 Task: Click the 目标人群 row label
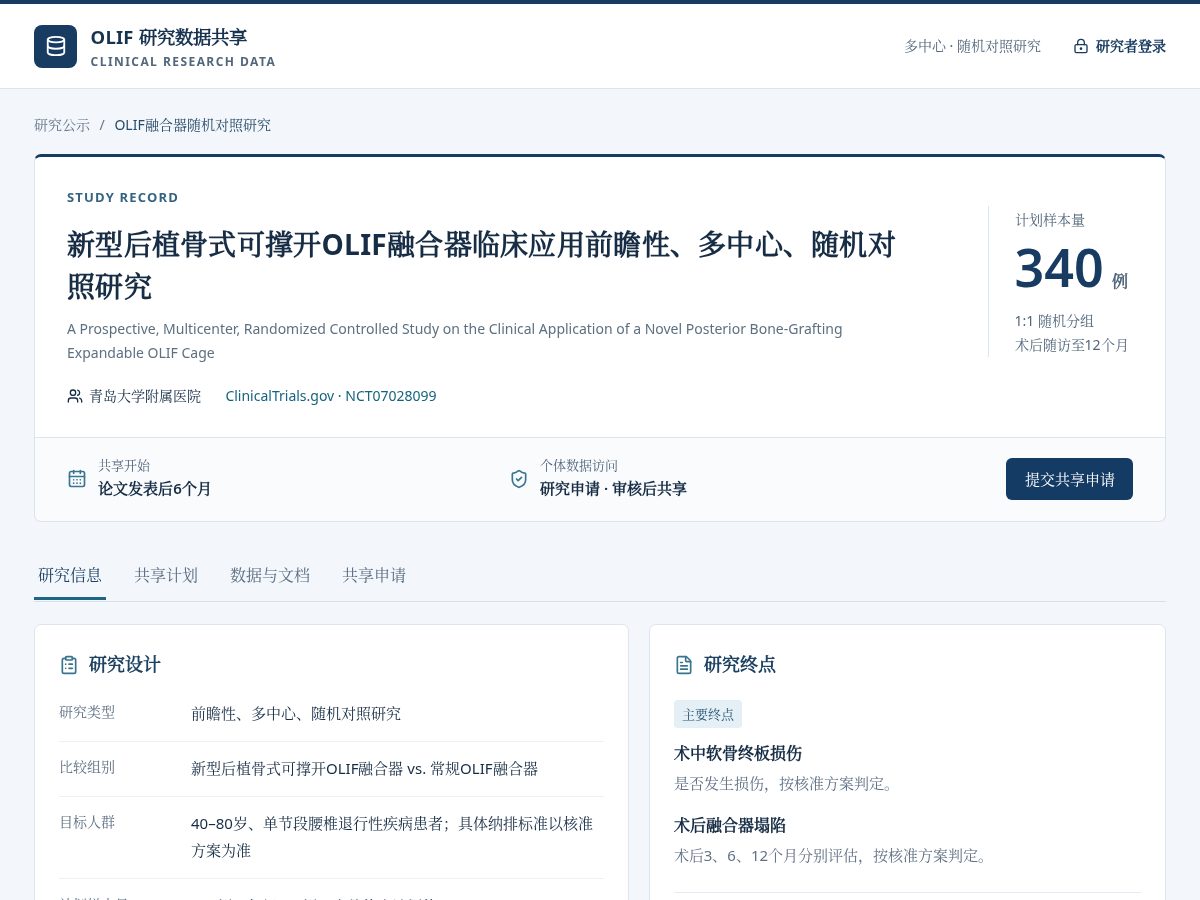coord(87,822)
